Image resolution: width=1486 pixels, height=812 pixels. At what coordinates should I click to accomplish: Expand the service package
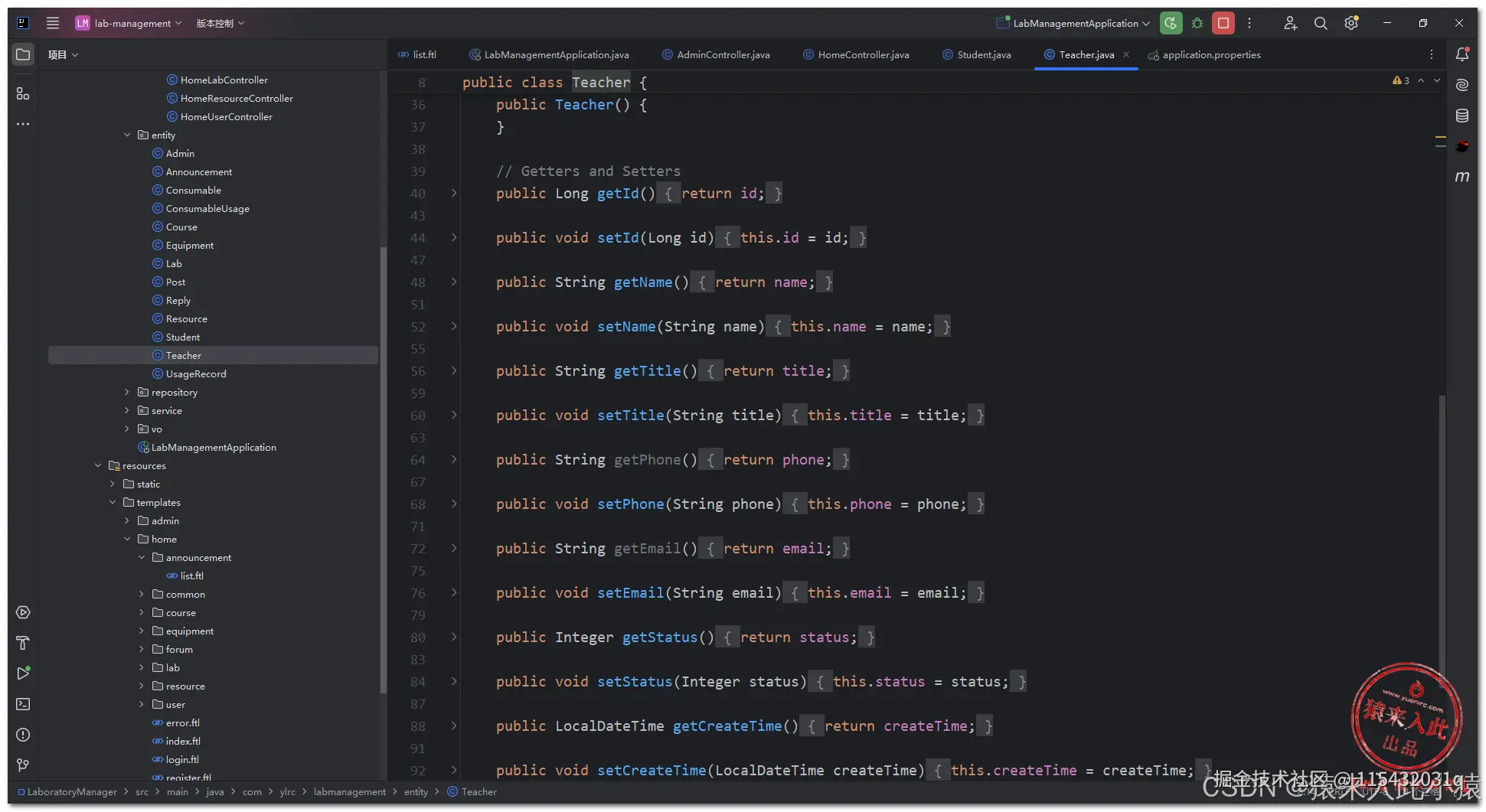tap(127, 410)
